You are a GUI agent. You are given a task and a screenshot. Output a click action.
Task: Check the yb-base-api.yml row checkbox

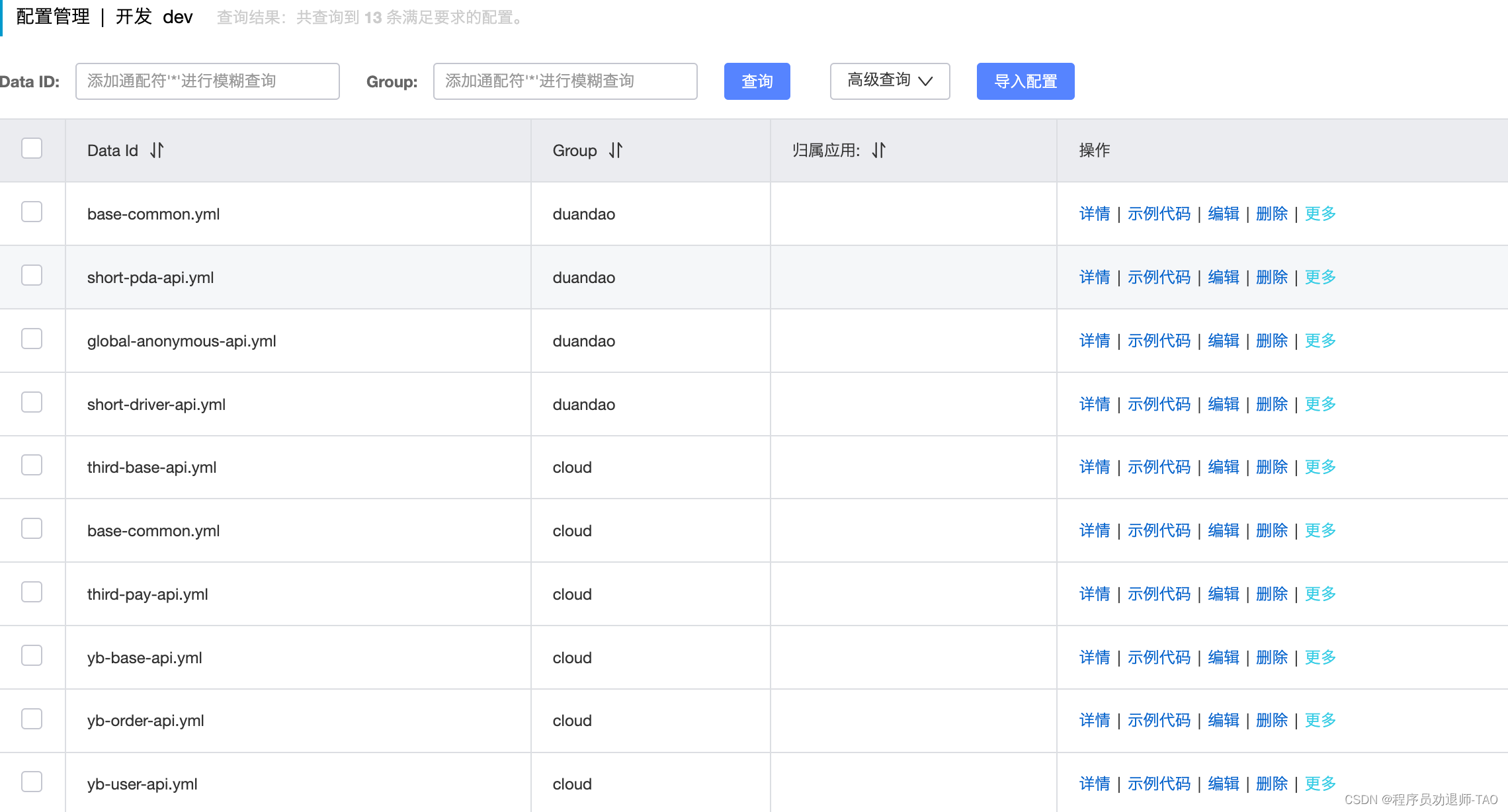pos(32,655)
